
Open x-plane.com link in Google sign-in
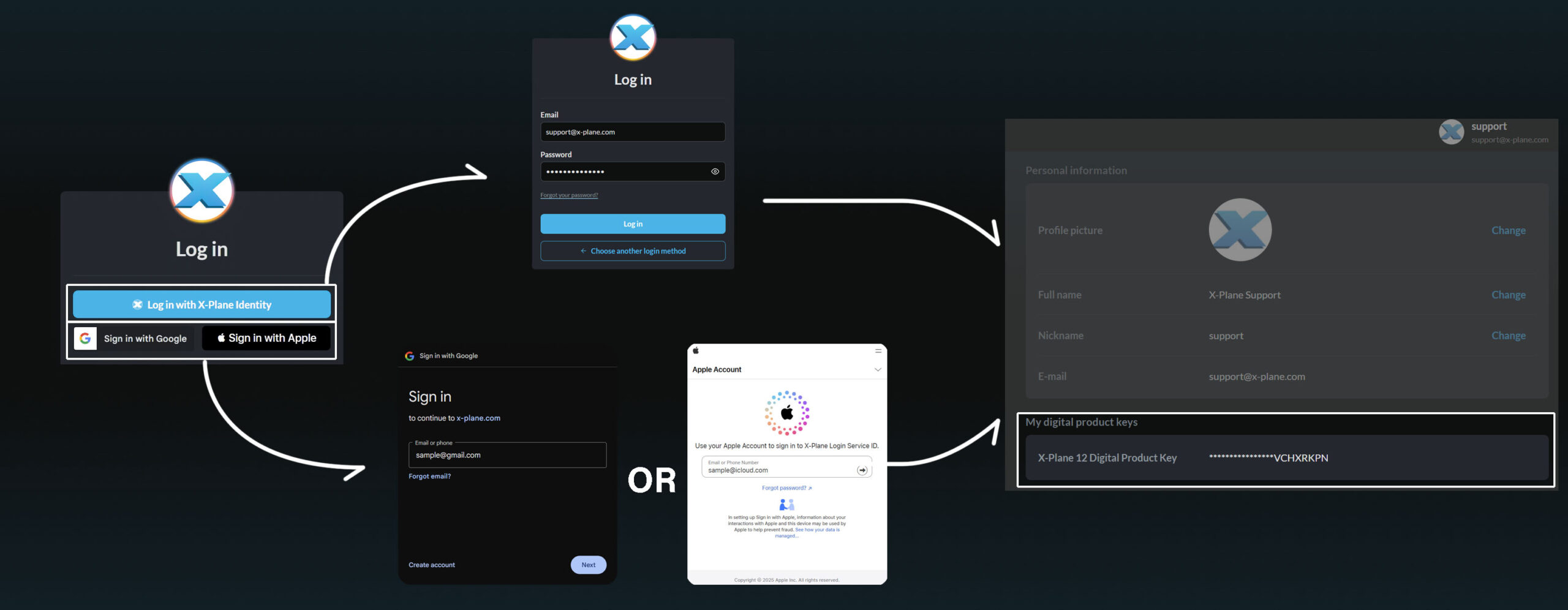click(x=478, y=418)
